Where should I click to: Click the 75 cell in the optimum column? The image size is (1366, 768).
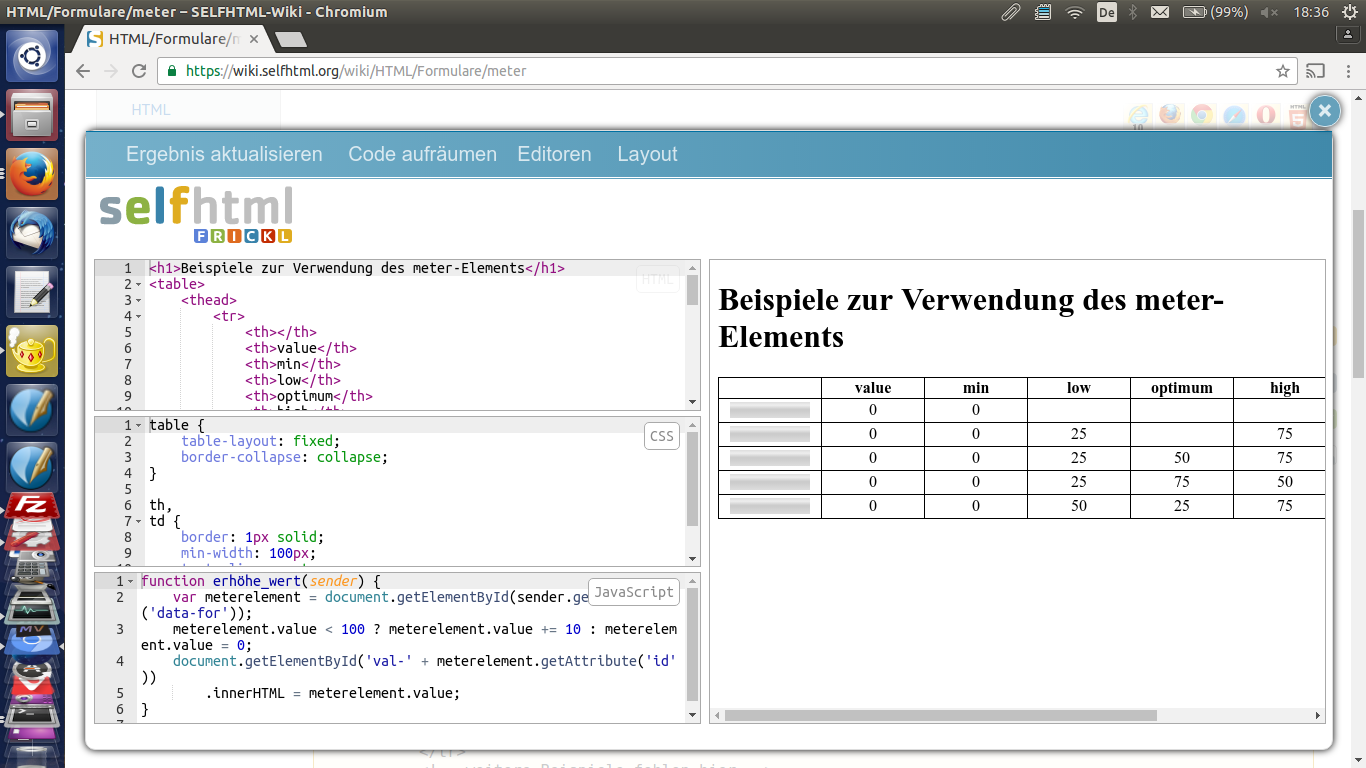[x=1182, y=482]
